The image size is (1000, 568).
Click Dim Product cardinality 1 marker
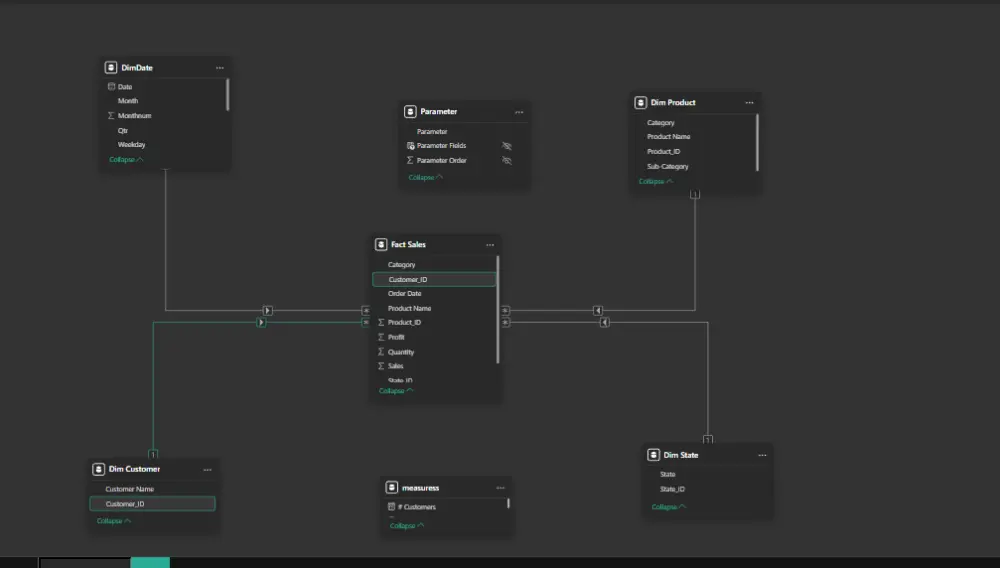pos(695,194)
